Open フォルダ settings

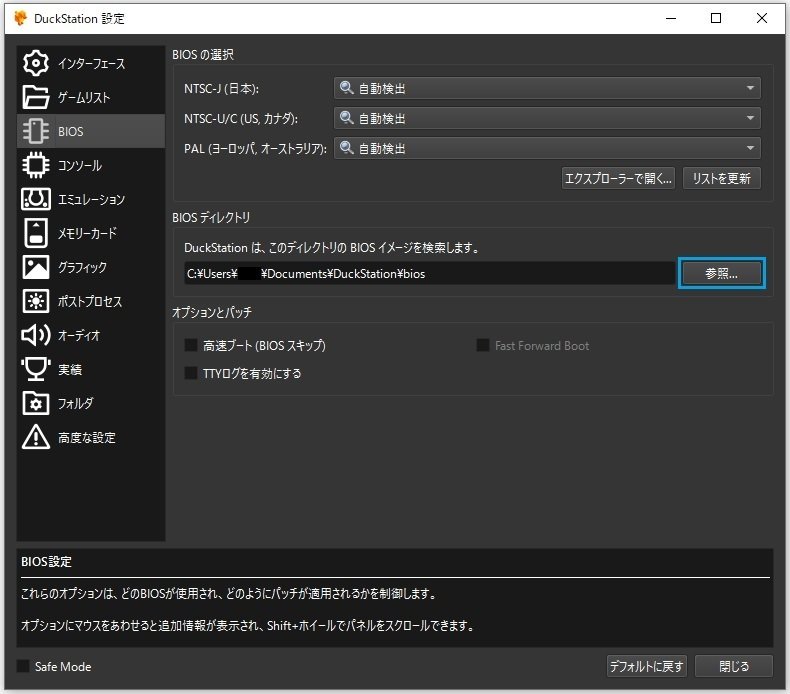(x=91, y=403)
